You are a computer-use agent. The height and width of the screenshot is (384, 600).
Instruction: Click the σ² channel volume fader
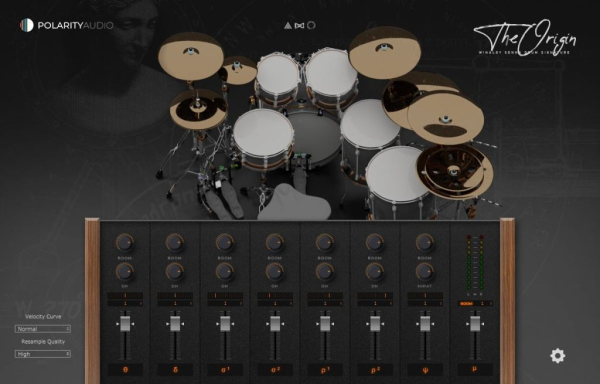[x=275, y=324]
